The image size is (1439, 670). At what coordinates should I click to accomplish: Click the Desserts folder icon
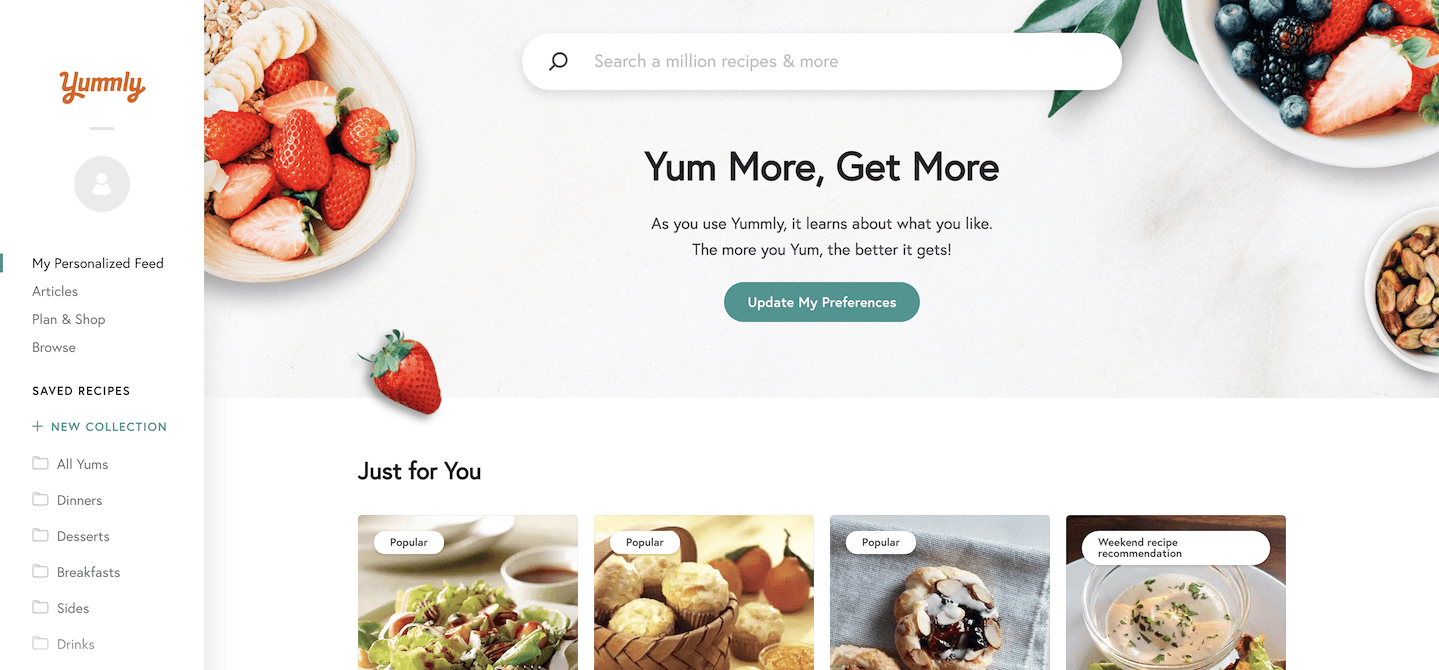[x=40, y=535]
